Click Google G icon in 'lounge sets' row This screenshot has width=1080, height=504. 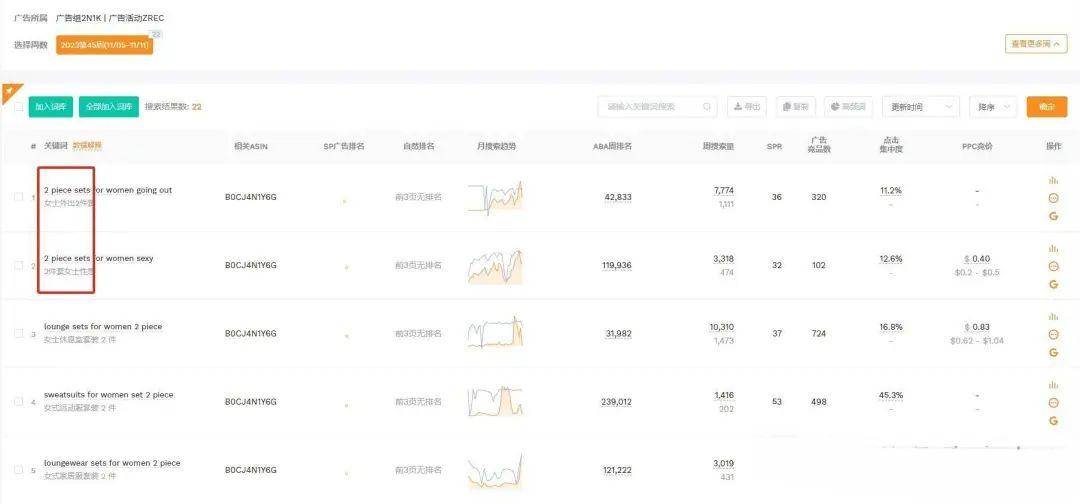1053,353
